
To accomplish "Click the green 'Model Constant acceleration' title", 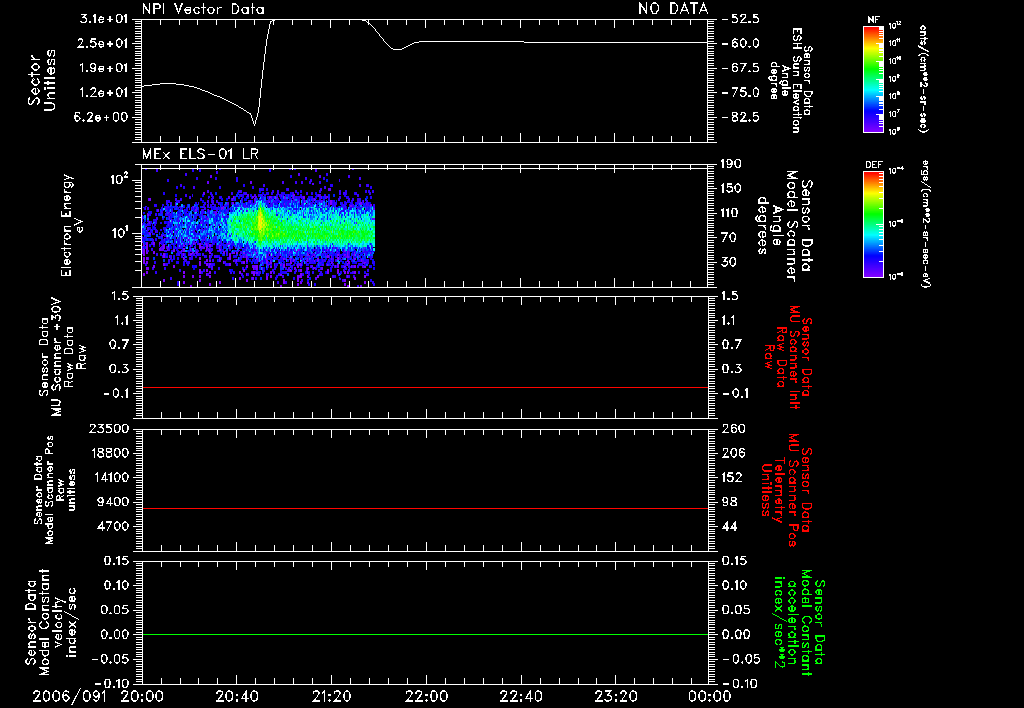I will tap(800, 623).
